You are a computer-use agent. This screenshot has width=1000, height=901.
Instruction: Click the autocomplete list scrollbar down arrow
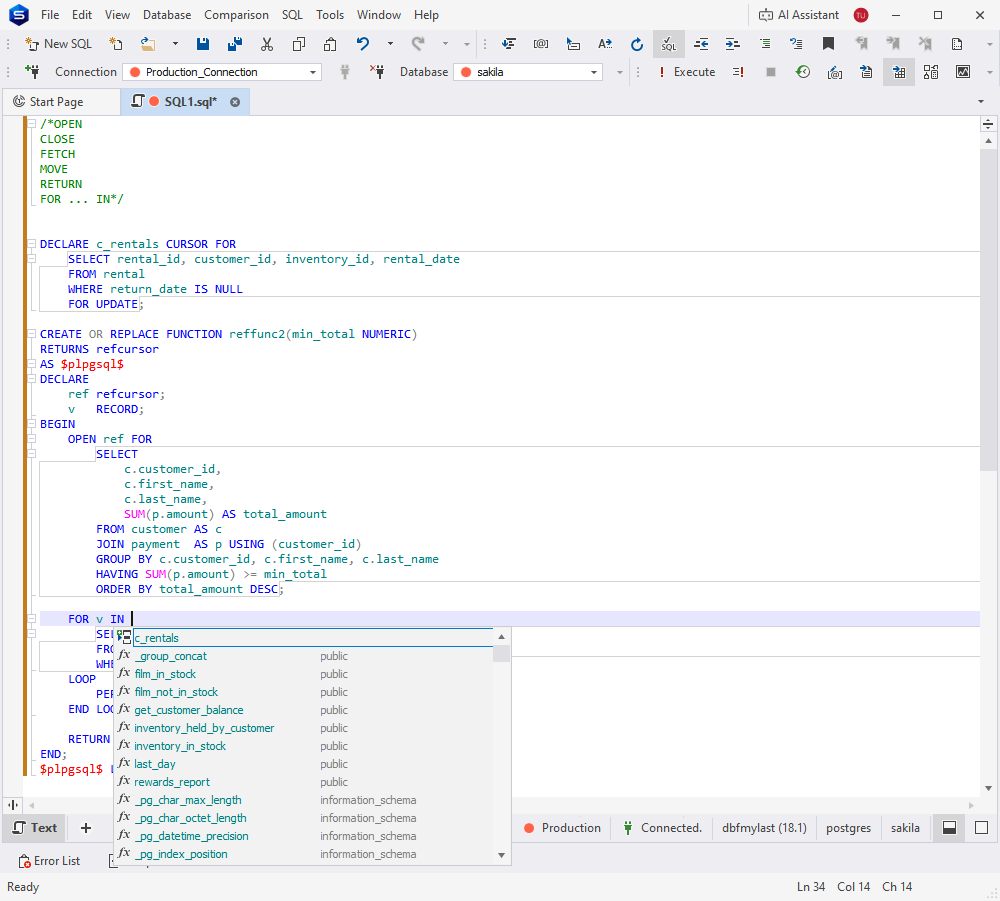[502, 855]
